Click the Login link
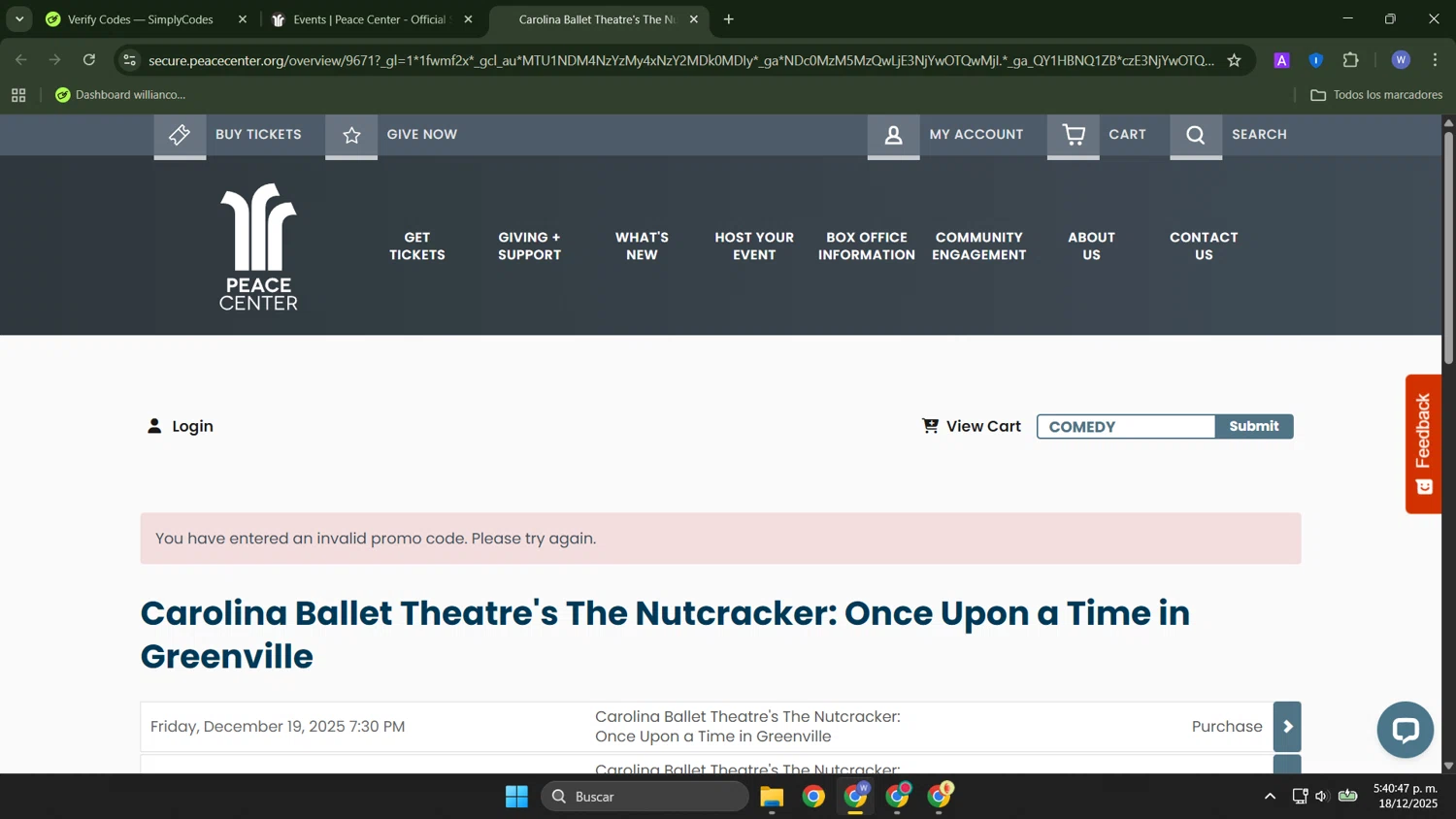The width and height of the screenshot is (1456, 819). coord(192,426)
